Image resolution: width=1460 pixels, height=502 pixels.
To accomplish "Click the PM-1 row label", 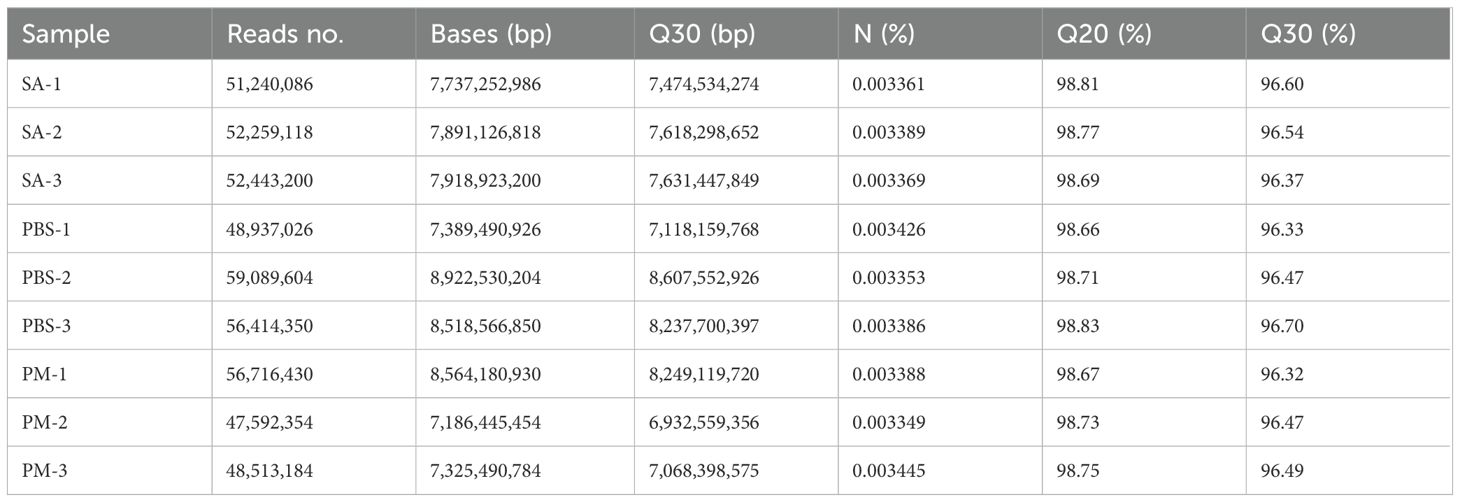I will click(x=43, y=375).
